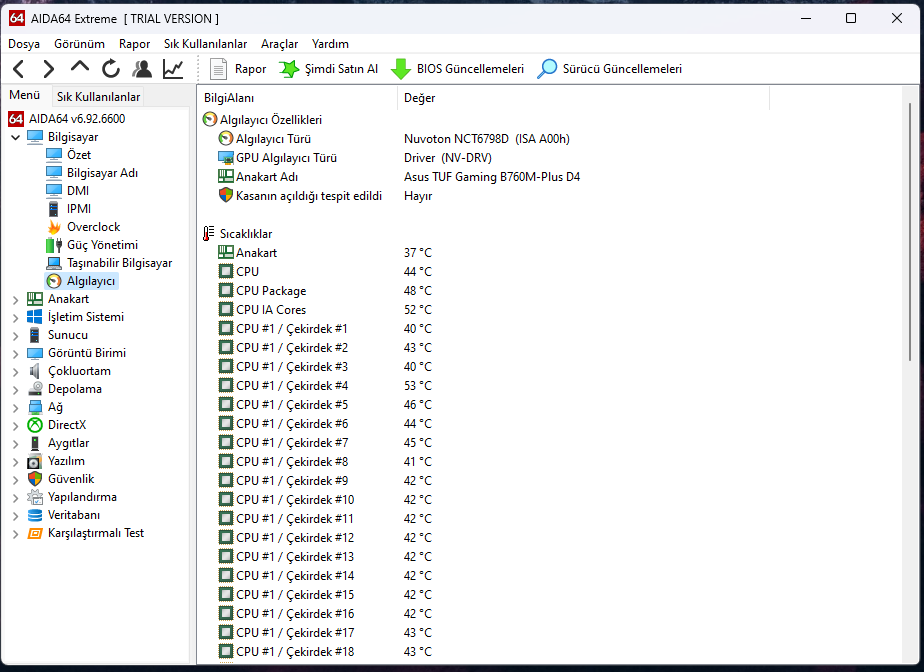Image resolution: width=924 pixels, height=672 pixels.
Task: Click the Nuvoton NCT6798D value
Action: [487, 139]
